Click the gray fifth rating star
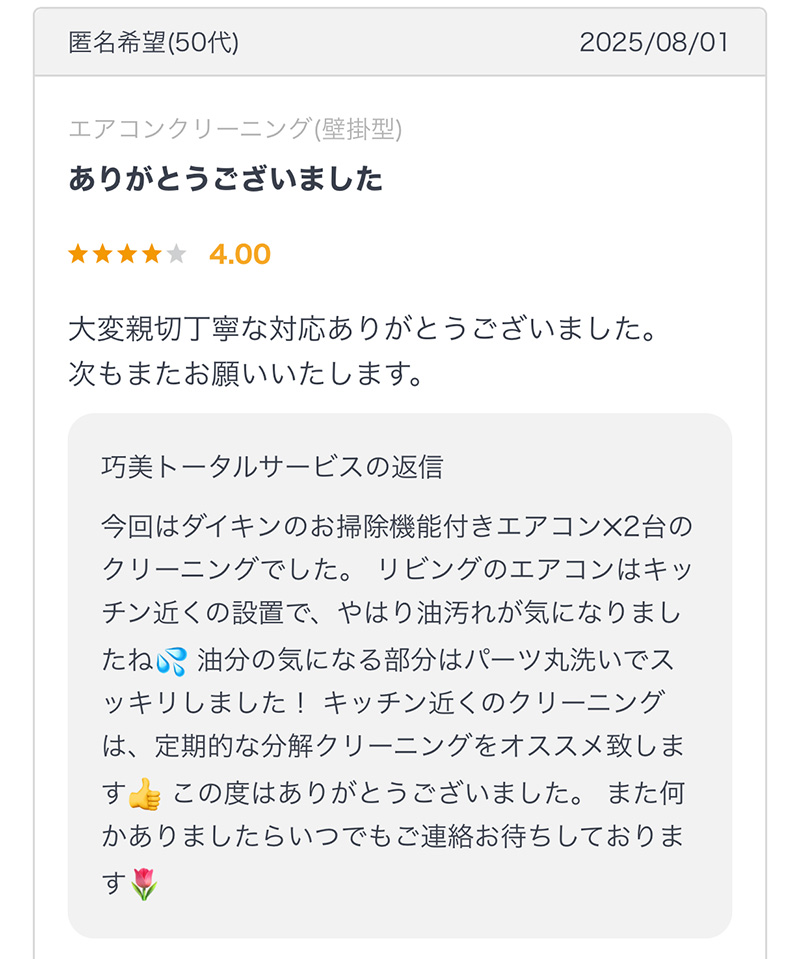The width and height of the screenshot is (800, 959). [176, 253]
